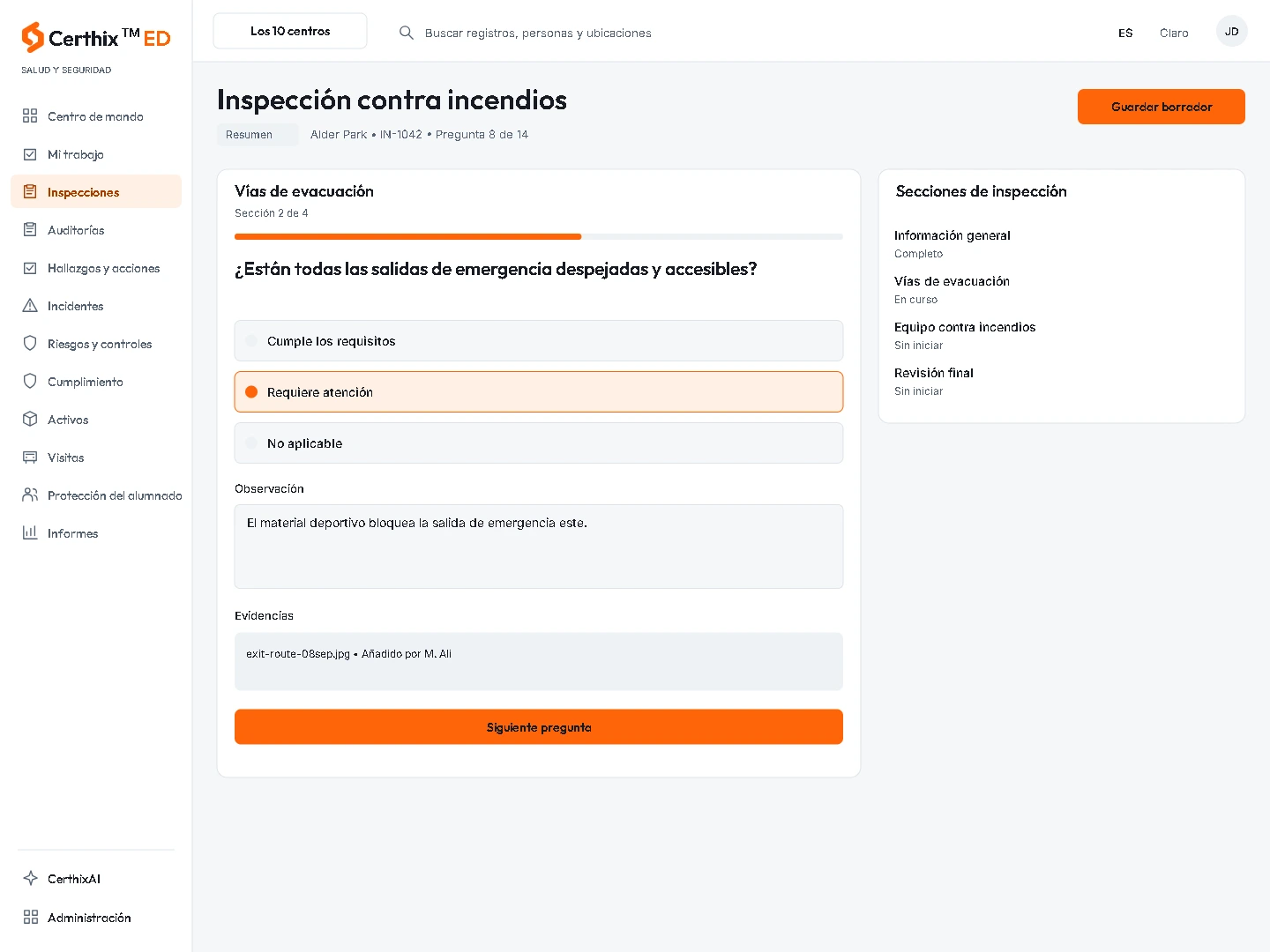This screenshot has width=1270, height=952.
Task: Click into the Observación text area
Action: [539, 547]
